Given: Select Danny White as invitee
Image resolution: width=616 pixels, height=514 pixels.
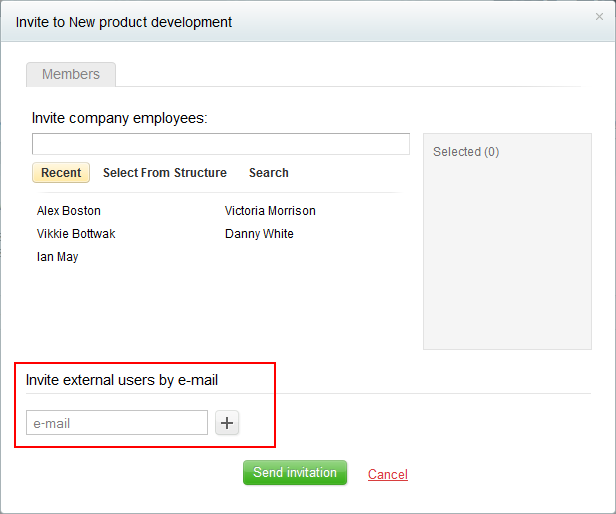Looking at the screenshot, I should [x=259, y=234].
